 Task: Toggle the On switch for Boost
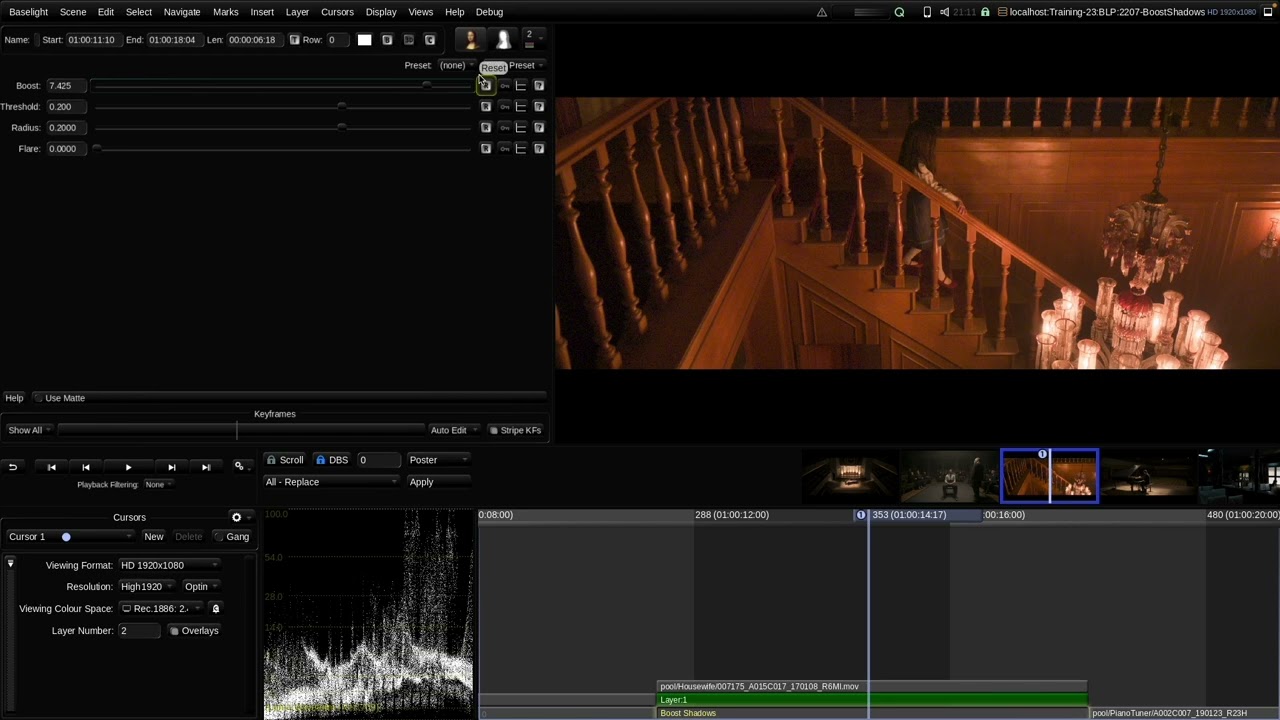[x=504, y=86]
